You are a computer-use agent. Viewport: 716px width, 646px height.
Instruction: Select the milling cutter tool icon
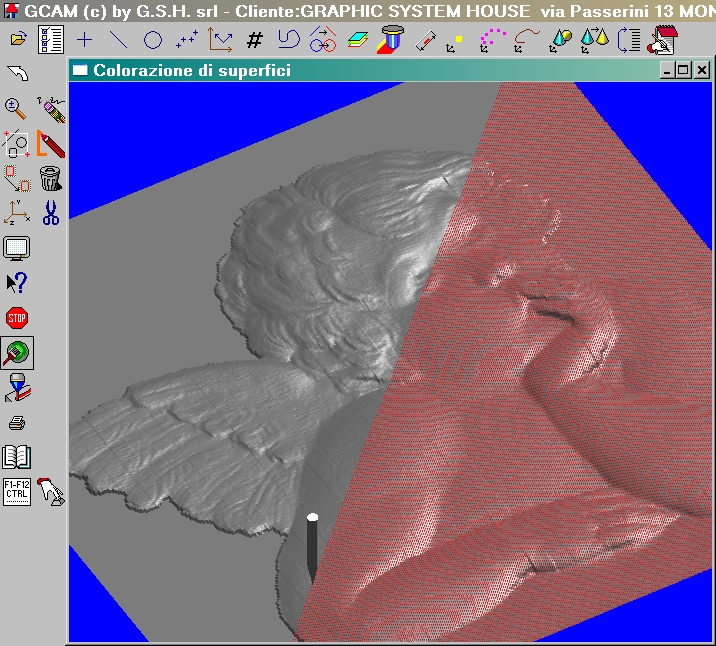click(390, 40)
